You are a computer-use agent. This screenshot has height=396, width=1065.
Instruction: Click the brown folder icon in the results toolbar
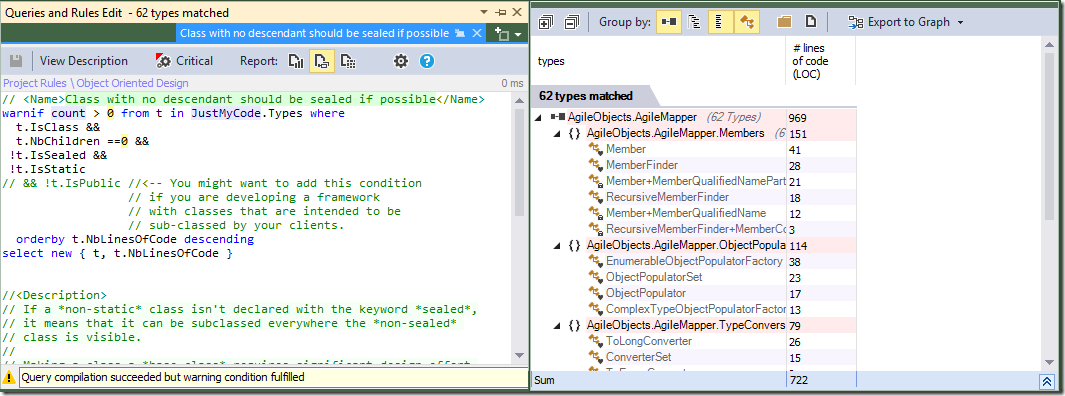pos(784,22)
